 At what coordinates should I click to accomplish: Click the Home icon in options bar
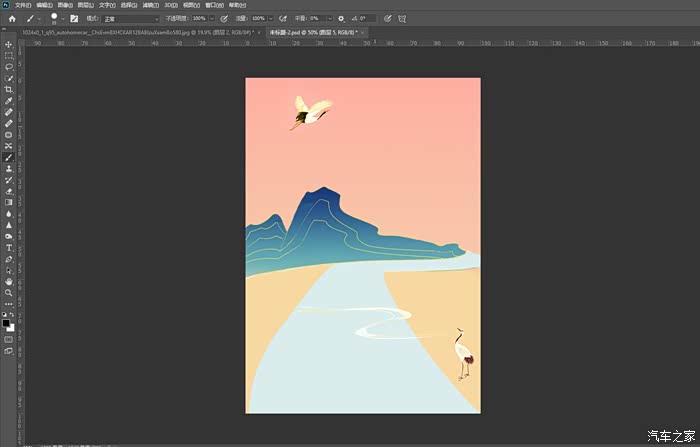pyautogui.click(x=12, y=18)
